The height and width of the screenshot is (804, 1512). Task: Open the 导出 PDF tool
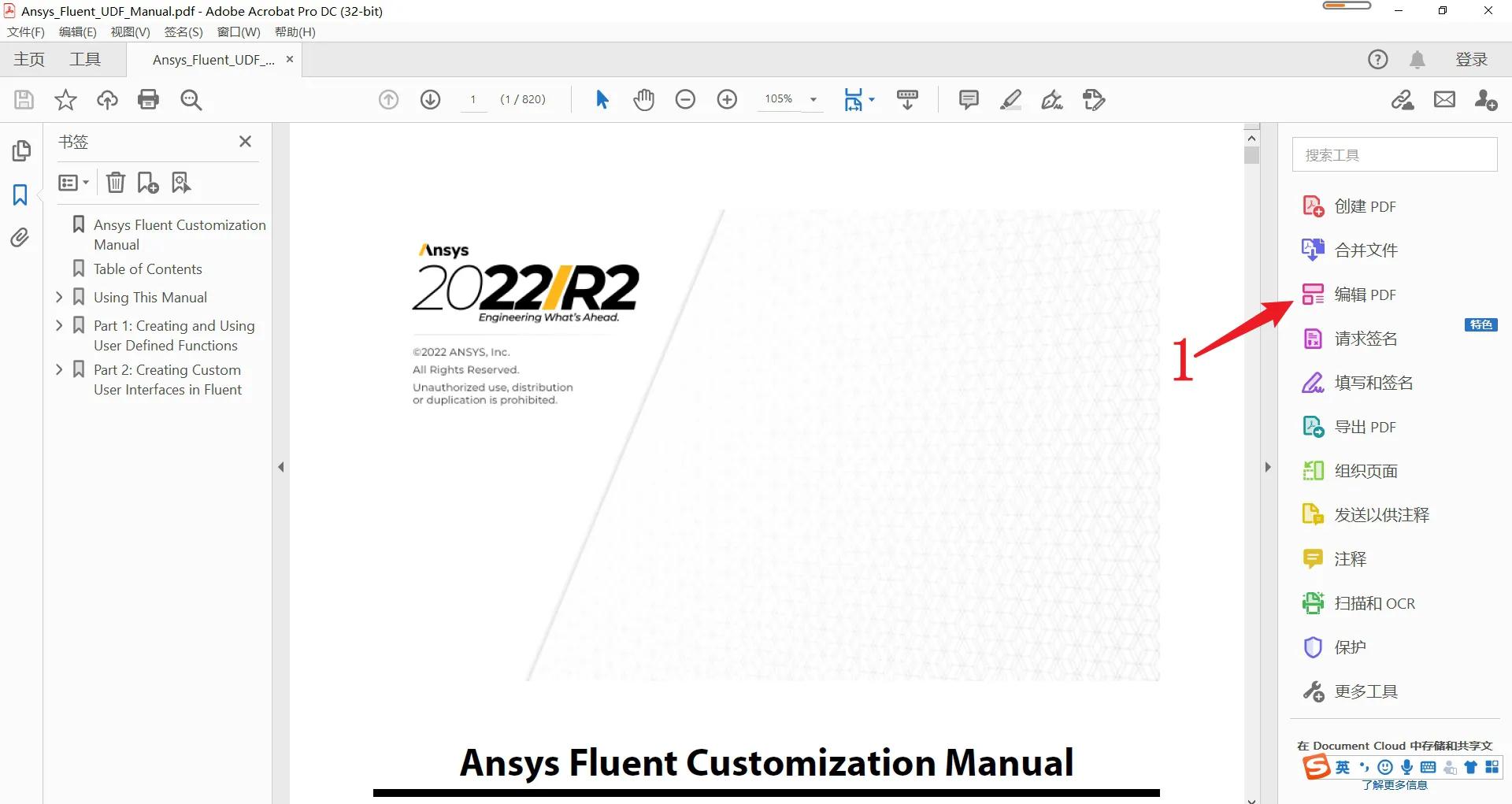(1350, 427)
